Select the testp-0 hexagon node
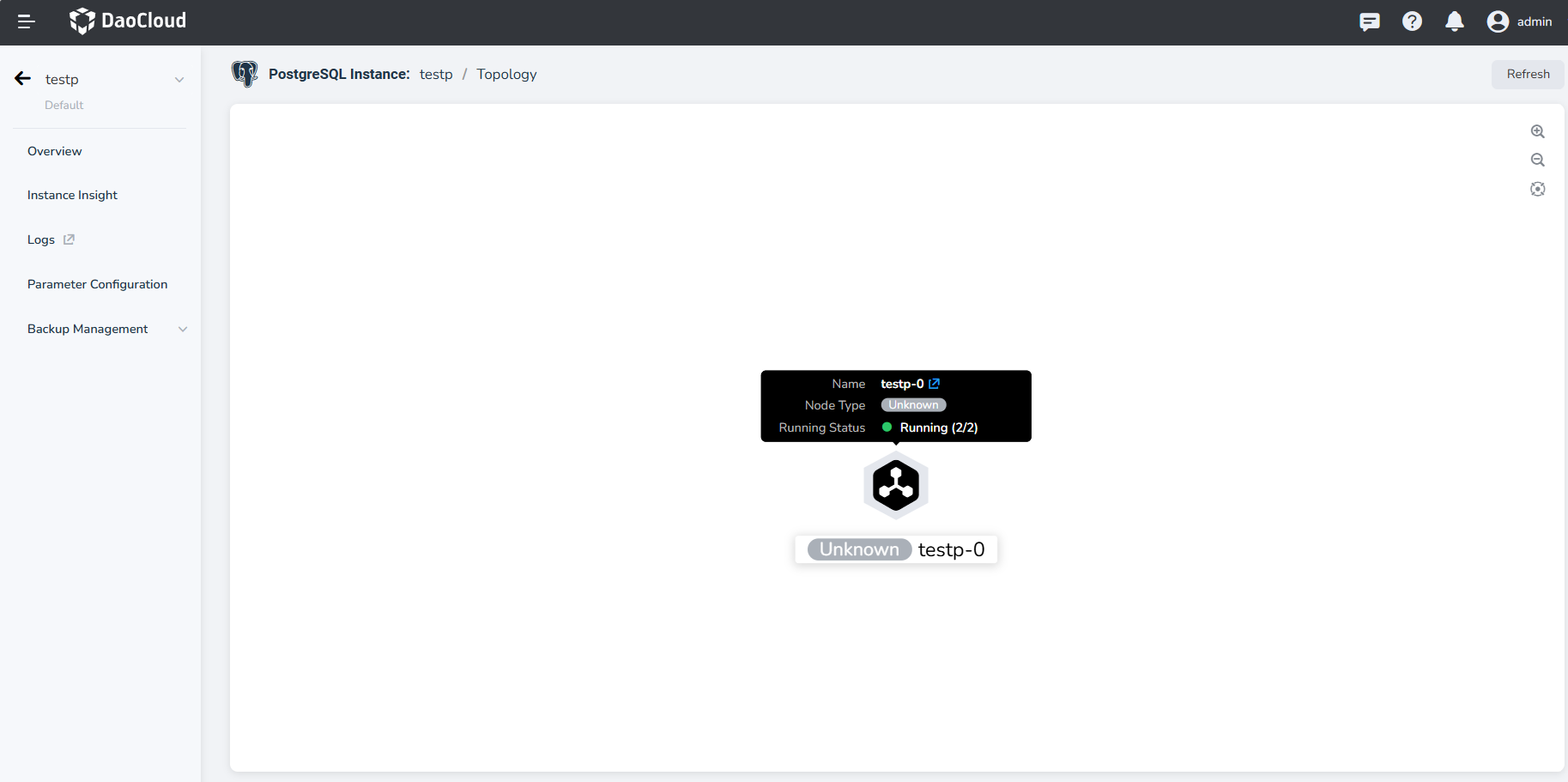Screen dimensions: 1568x782 [x=895, y=486]
